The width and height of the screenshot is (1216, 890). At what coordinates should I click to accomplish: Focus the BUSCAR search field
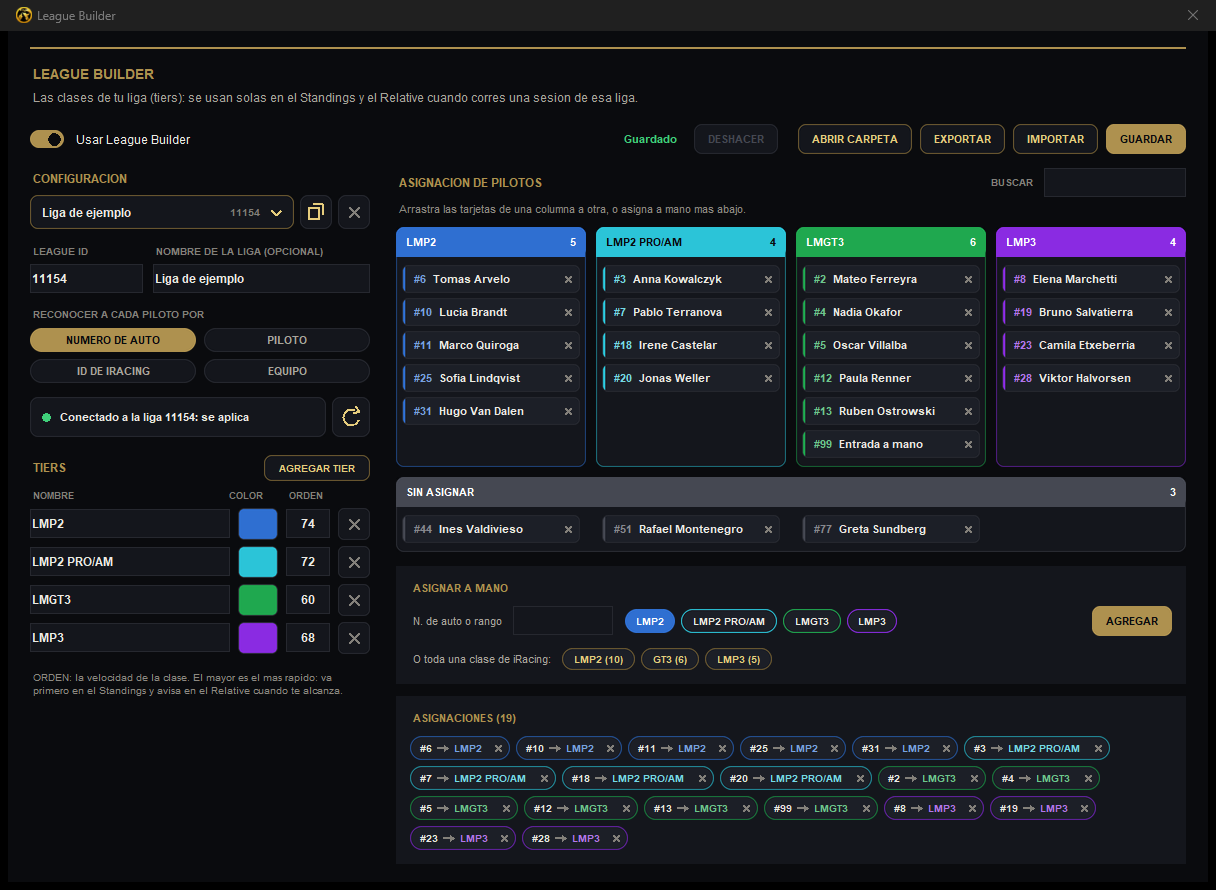tap(1115, 183)
